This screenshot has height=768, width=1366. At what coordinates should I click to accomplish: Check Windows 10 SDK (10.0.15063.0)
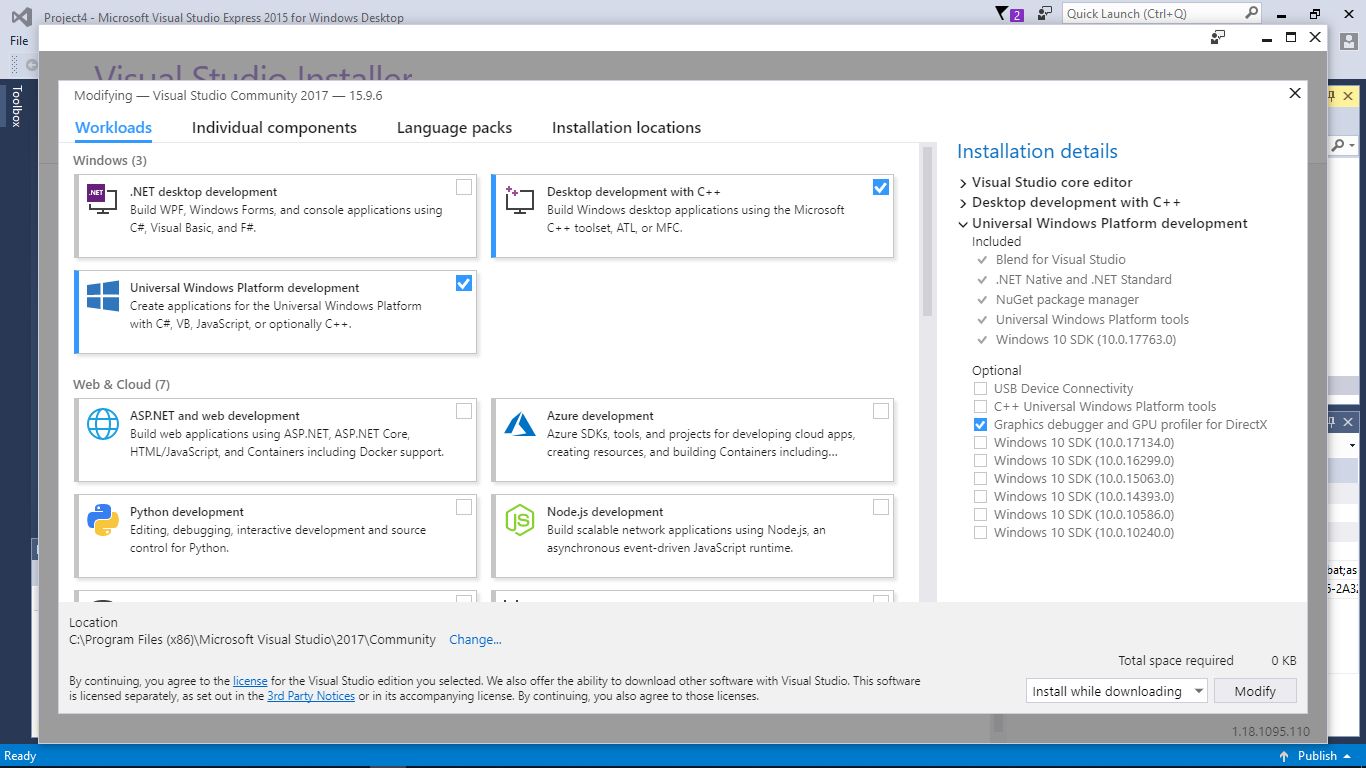click(x=980, y=478)
